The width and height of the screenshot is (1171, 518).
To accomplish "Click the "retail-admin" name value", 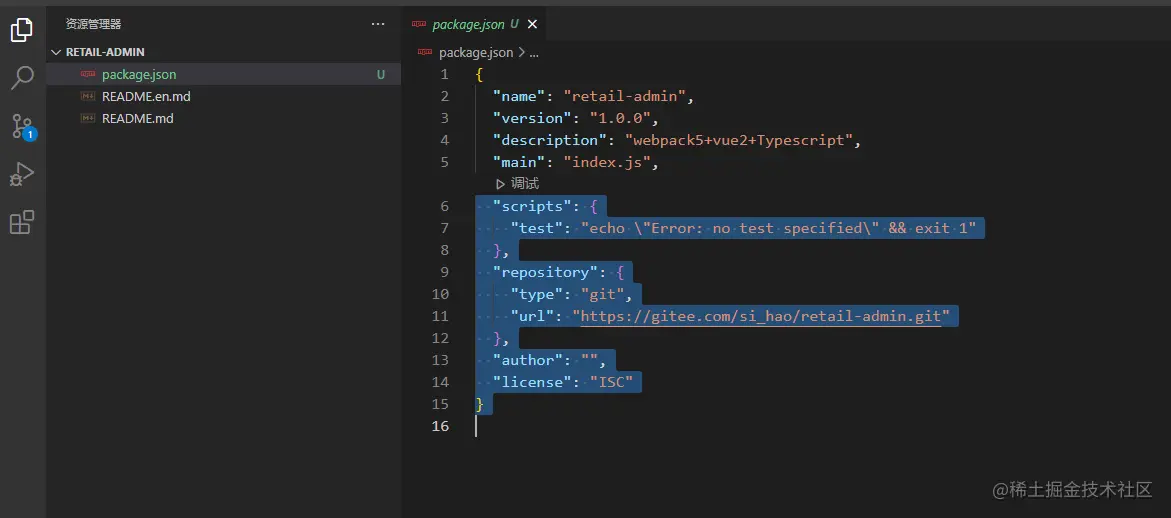I will tap(625, 96).
